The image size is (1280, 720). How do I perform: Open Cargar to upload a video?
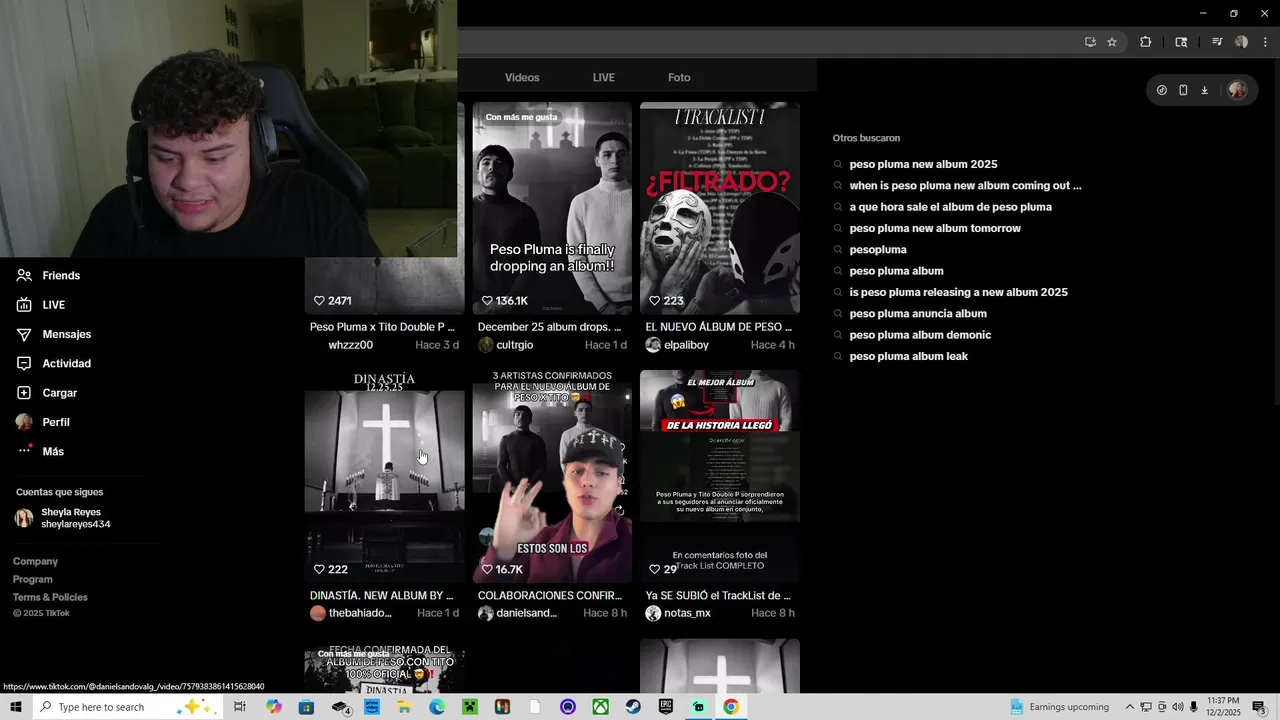pos(47,393)
